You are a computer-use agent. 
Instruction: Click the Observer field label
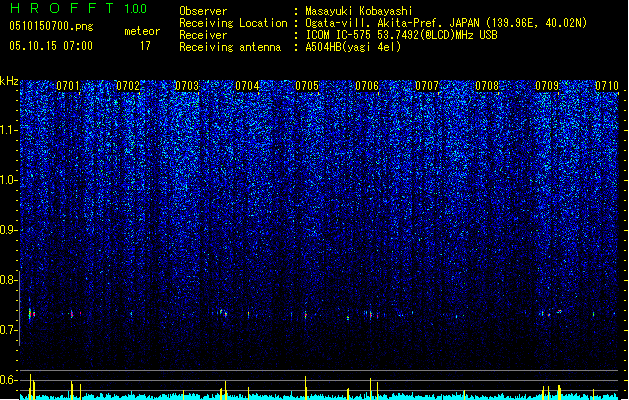(203, 11)
